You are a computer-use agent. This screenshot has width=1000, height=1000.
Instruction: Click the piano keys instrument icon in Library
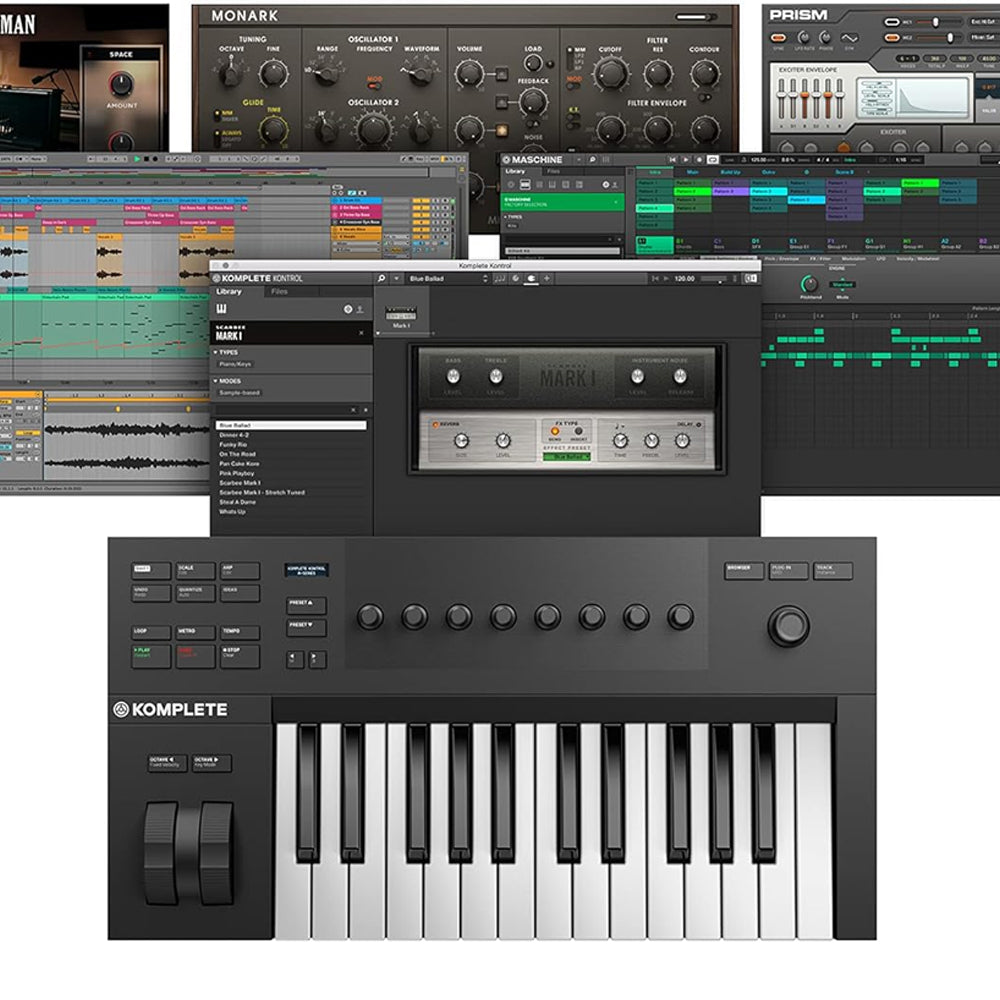click(218, 311)
